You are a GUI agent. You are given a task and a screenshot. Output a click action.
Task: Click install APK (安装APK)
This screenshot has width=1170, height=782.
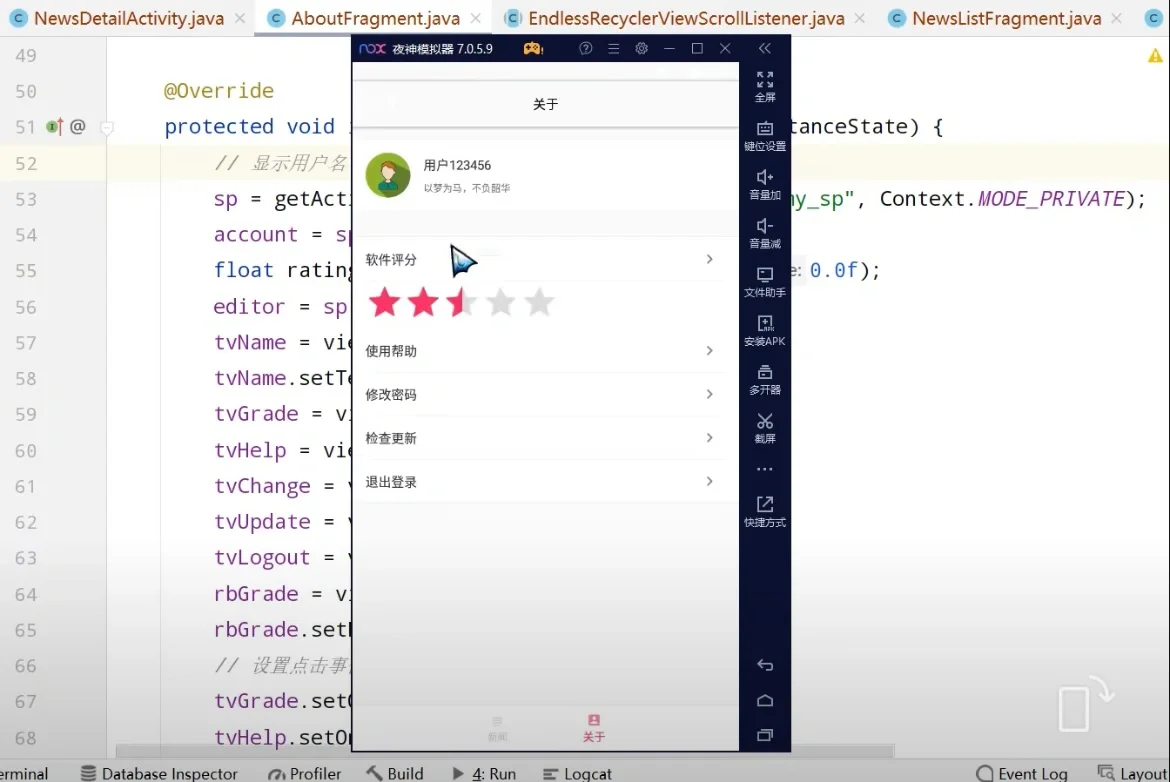coord(765,330)
